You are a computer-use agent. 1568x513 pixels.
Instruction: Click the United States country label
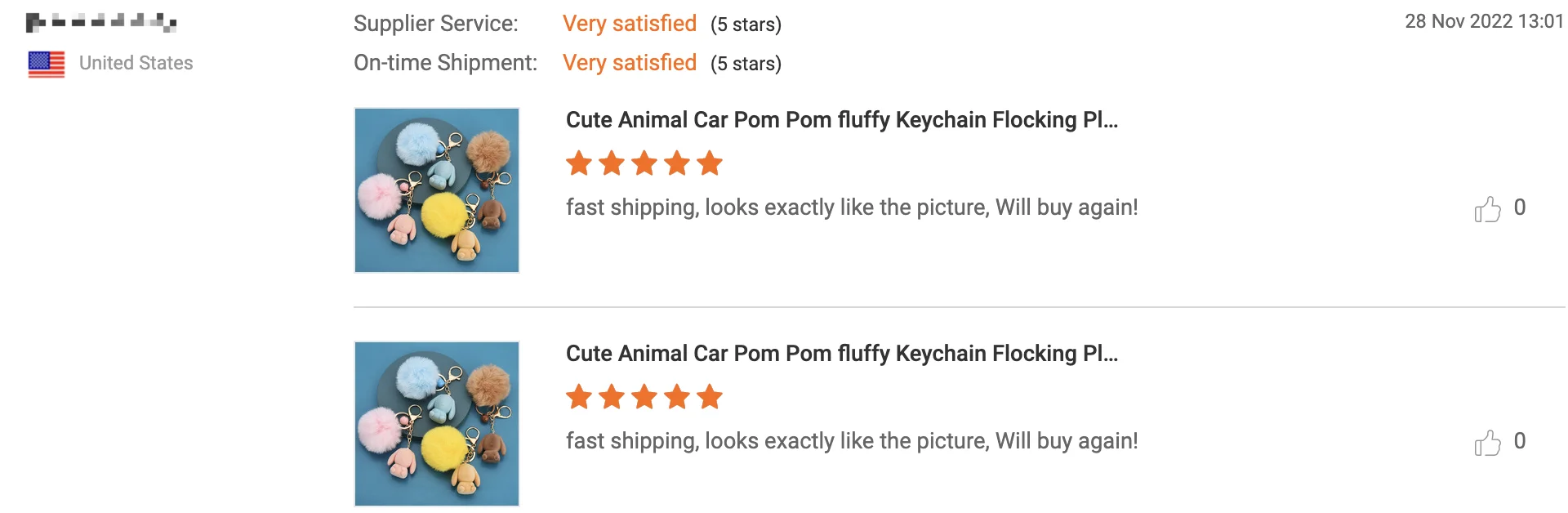(136, 64)
